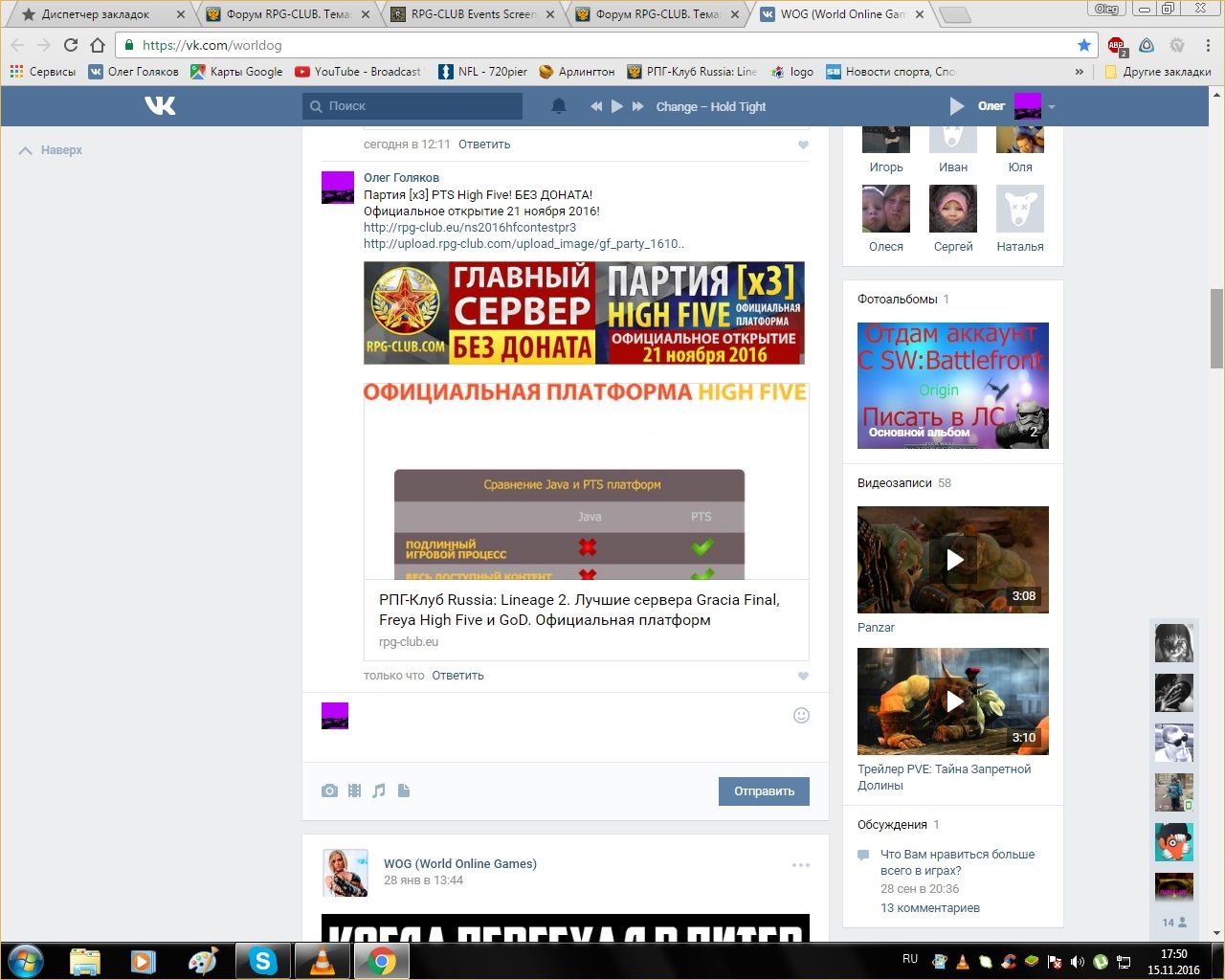Open friend Наталья's avatar
This screenshot has width=1225, height=980.
pos(1020,209)
